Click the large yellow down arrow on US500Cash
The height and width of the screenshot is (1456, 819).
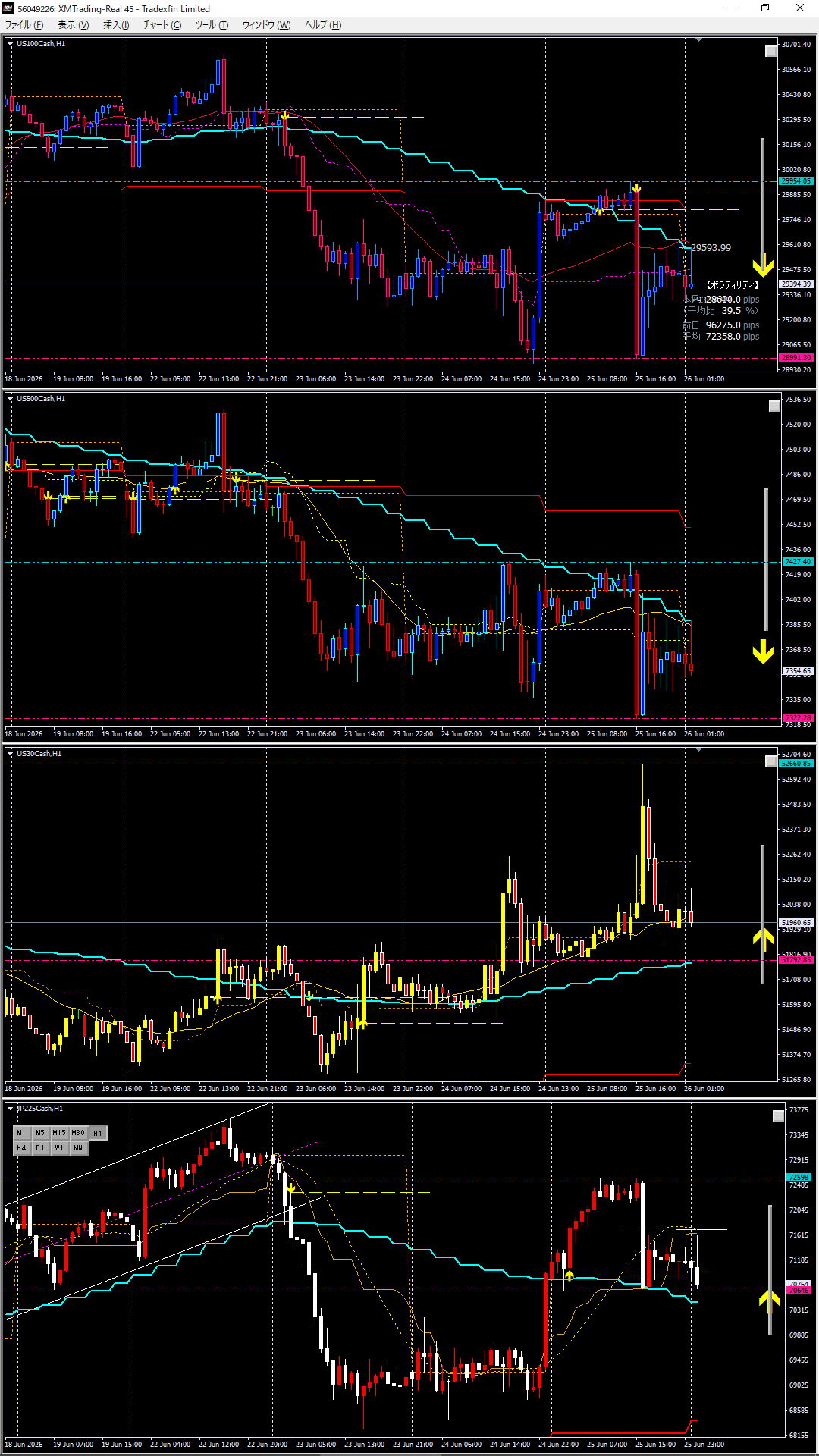click(763, 652)
